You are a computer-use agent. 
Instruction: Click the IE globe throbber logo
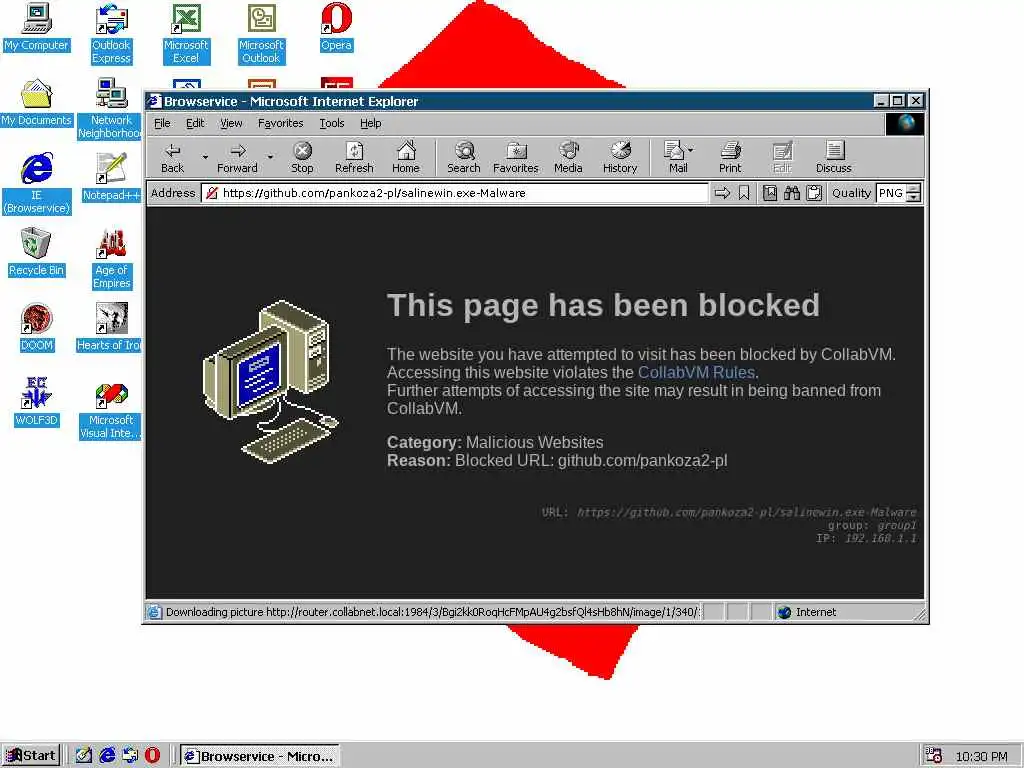[905, 123]
